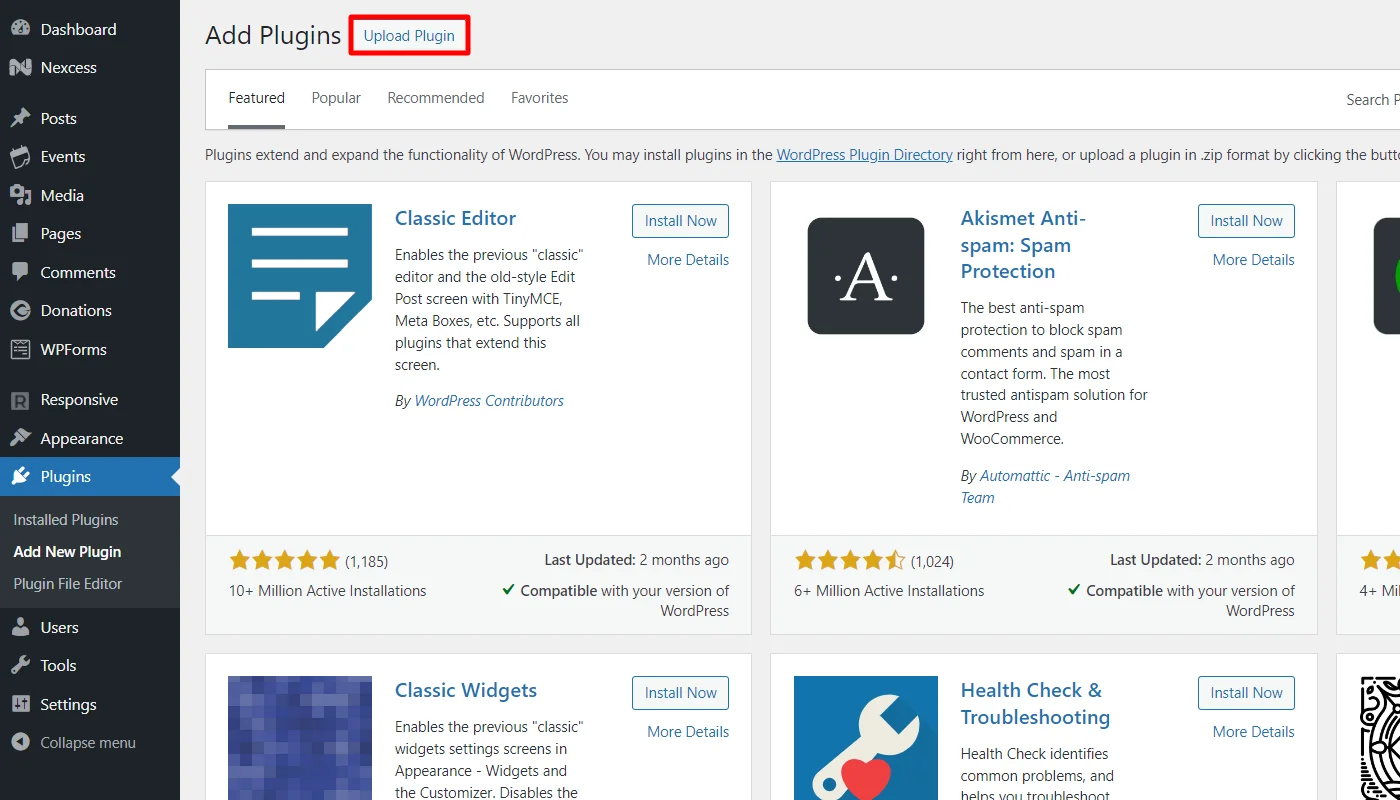Click the Upload Plugin button
This screenshot has width=1400, height=800.
(x=409, y=36)
